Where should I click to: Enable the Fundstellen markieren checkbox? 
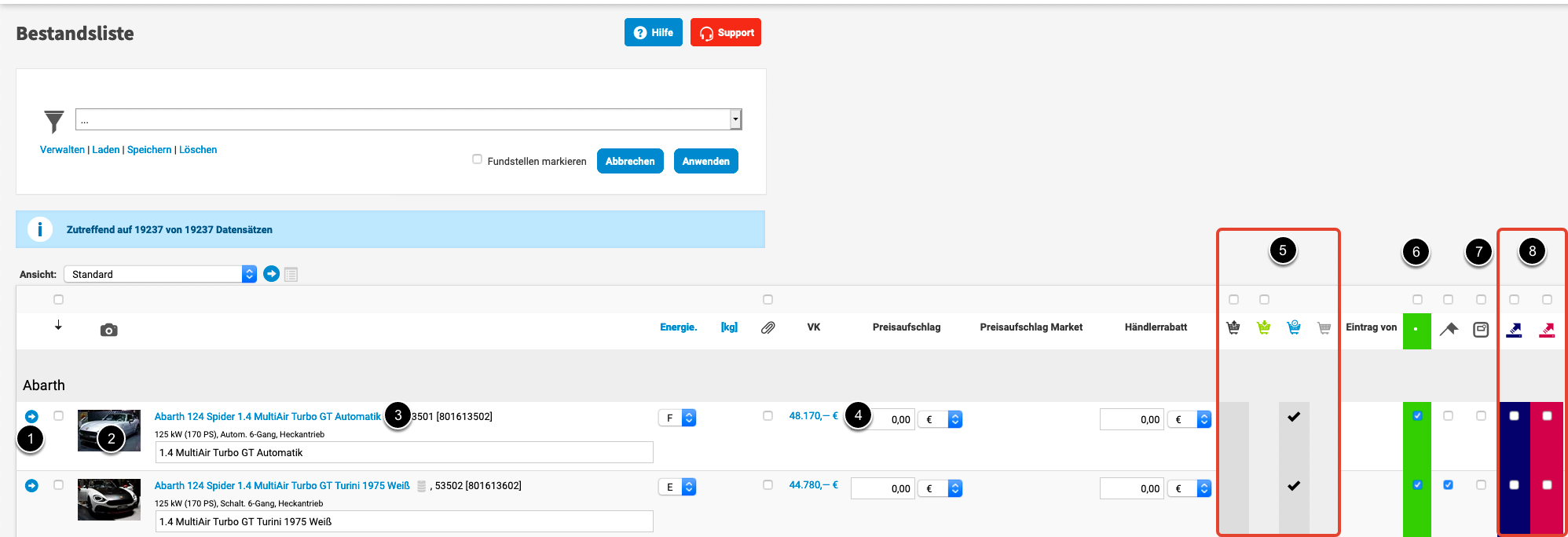[x=477, y=159]
